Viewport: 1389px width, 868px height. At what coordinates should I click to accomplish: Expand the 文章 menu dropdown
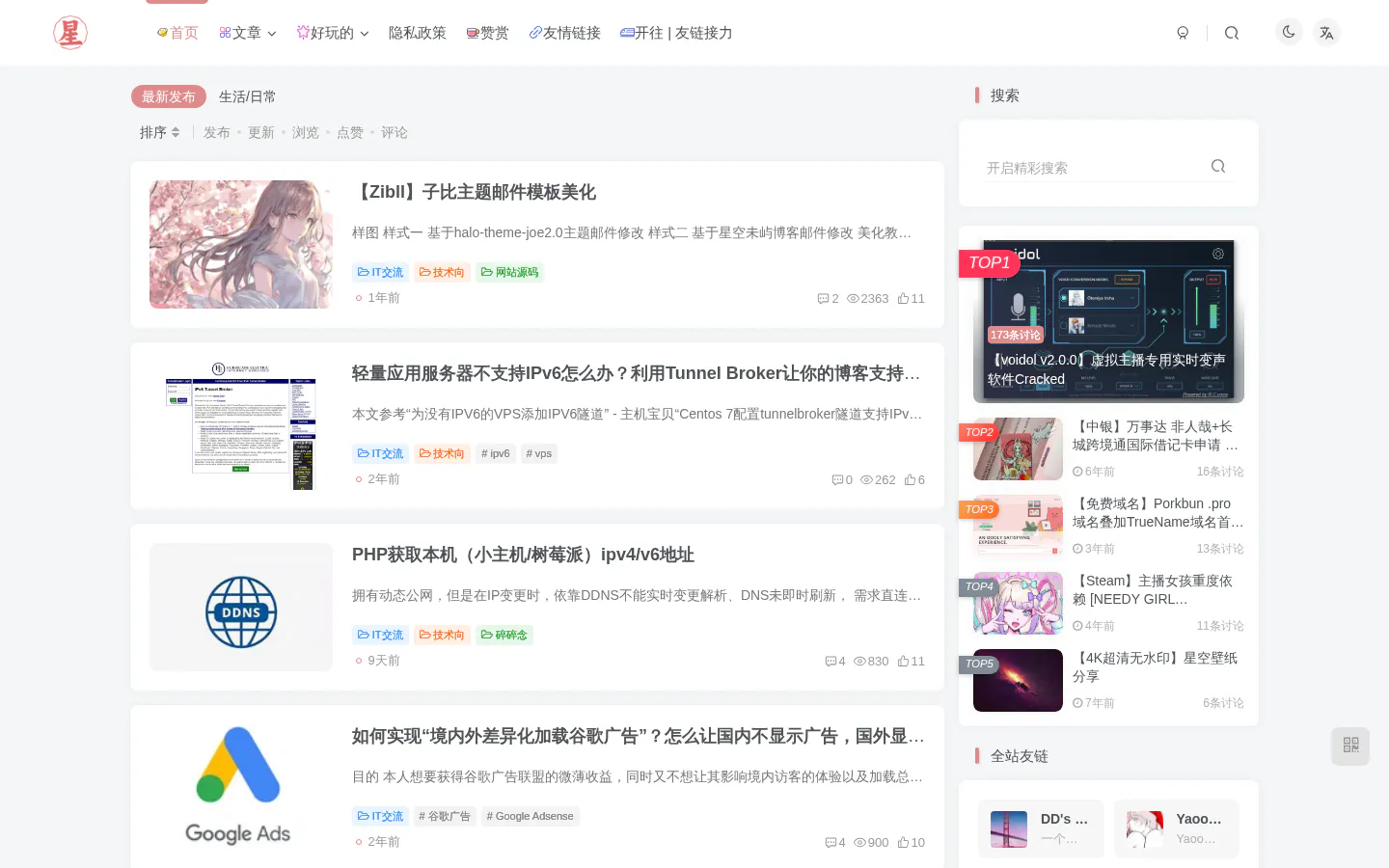coord(248,33)
